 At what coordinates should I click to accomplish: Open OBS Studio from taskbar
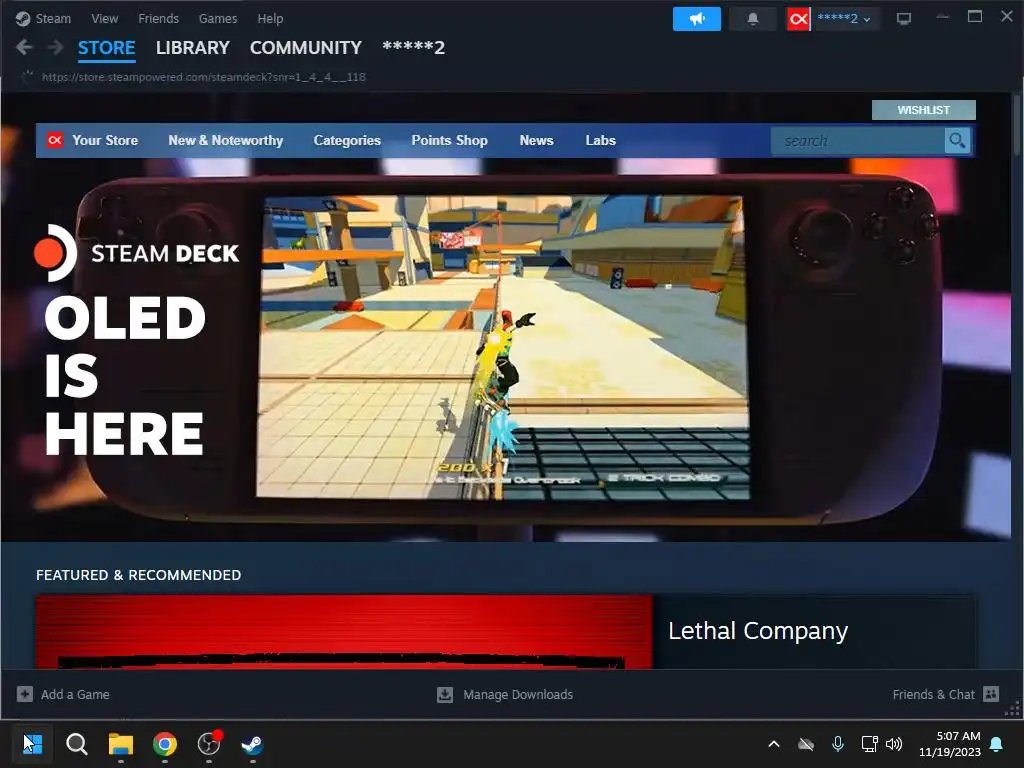(209, 744)
